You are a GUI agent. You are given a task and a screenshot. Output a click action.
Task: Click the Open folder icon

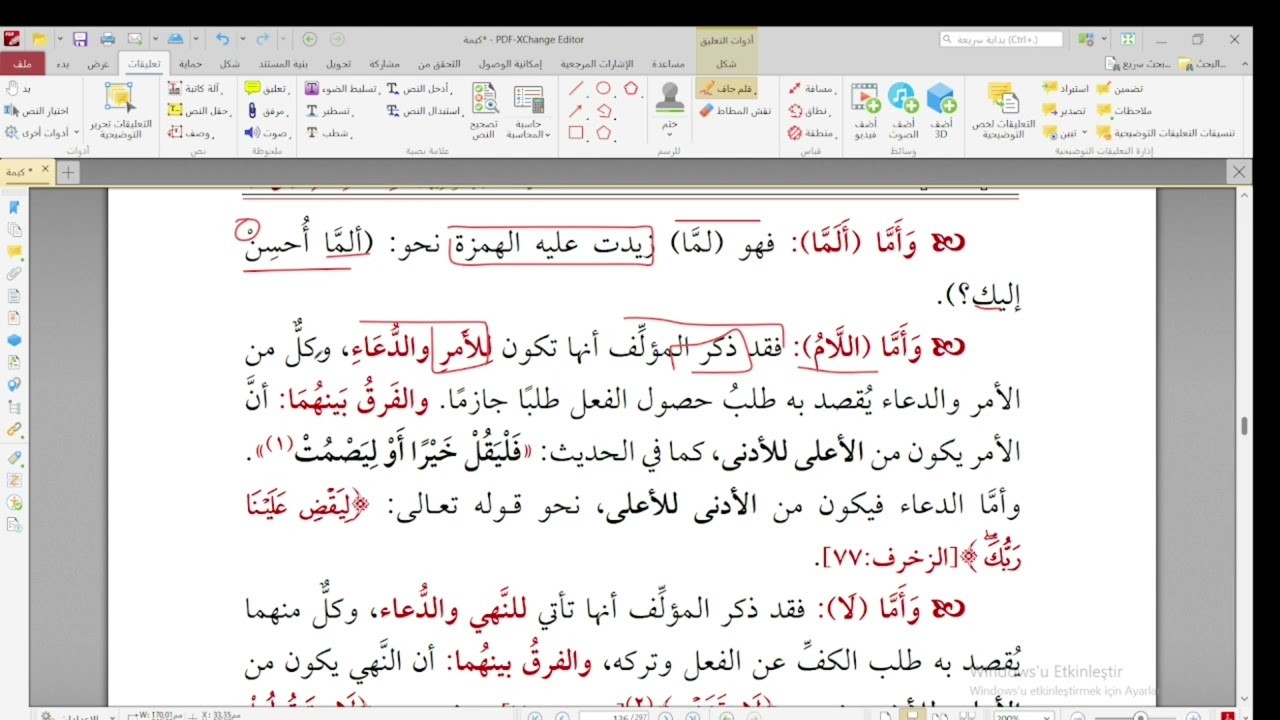(x=39, y=39)
